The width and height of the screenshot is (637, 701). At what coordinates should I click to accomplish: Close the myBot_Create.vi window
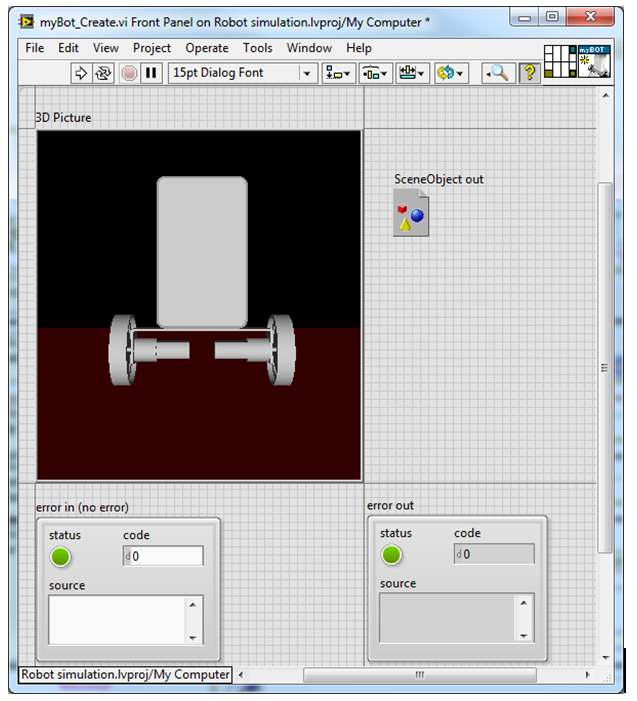pyautogui.click(x=591, y=17)
